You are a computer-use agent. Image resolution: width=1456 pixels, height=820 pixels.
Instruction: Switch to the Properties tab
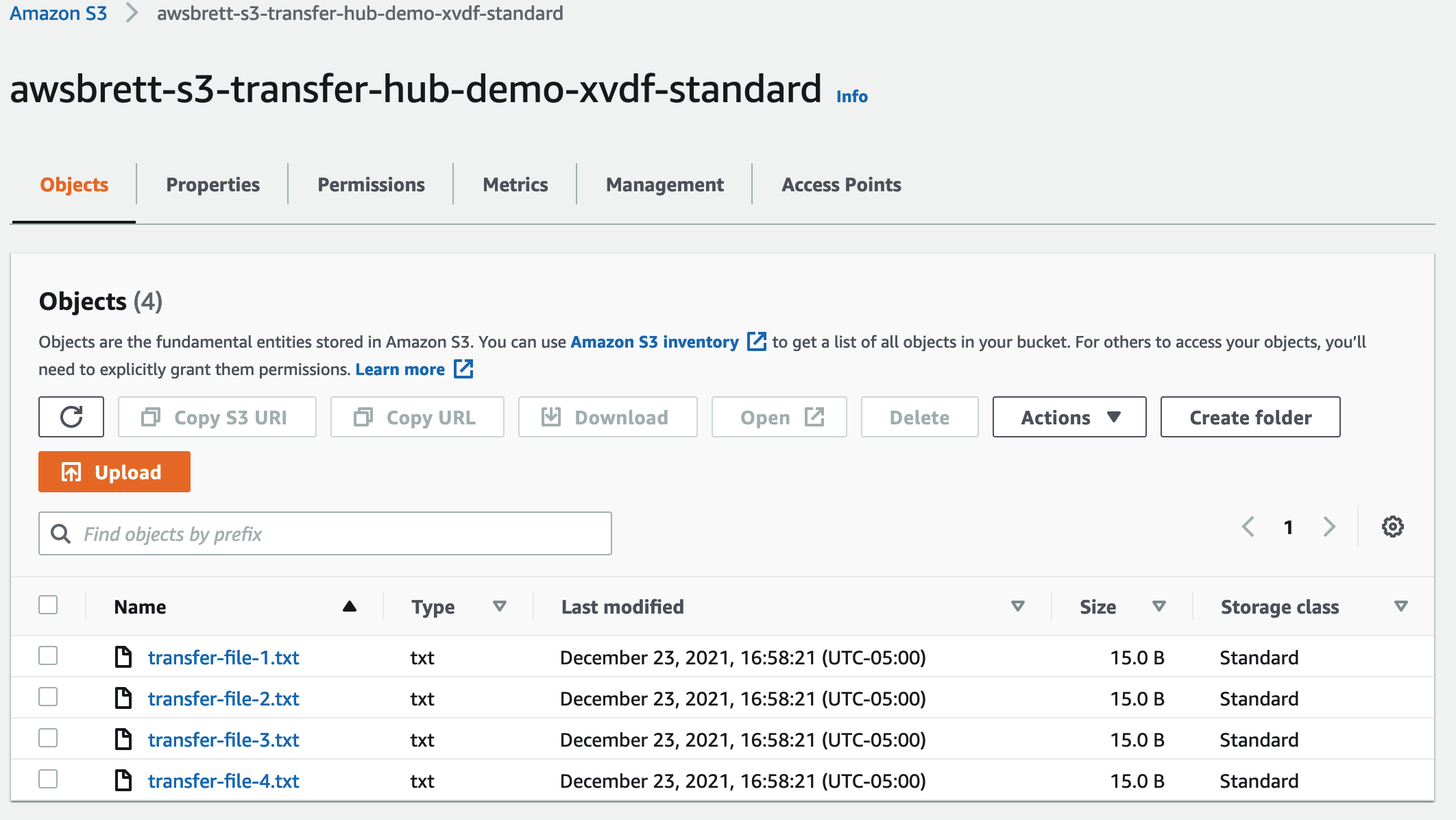click(x=213, y=184)
